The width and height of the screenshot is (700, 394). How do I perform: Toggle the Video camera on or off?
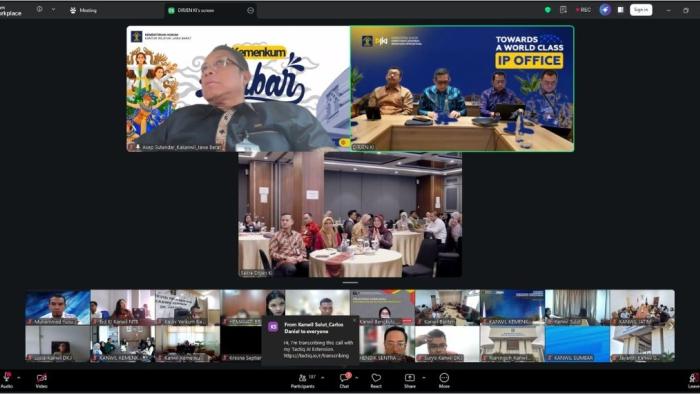42,380
